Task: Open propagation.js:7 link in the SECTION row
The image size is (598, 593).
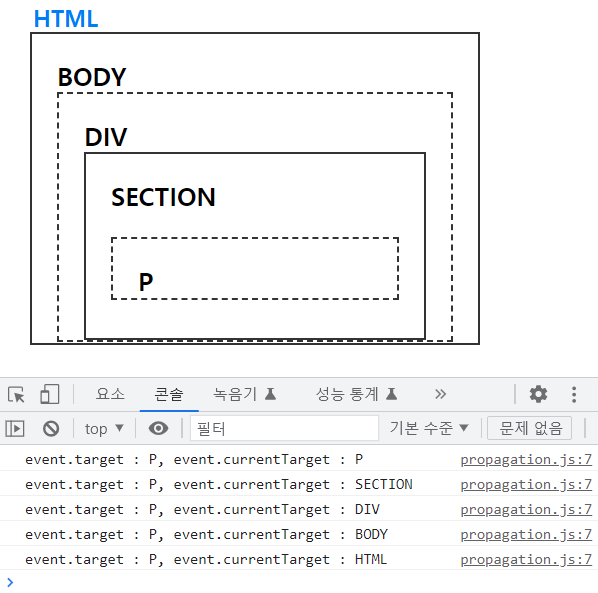Action: click(526, 484)
